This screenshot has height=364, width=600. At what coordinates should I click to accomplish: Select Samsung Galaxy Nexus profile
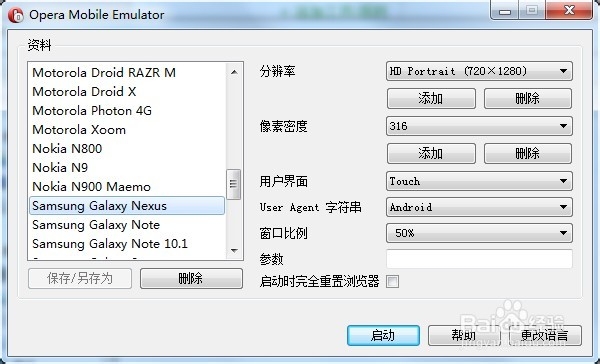(127, 206)
